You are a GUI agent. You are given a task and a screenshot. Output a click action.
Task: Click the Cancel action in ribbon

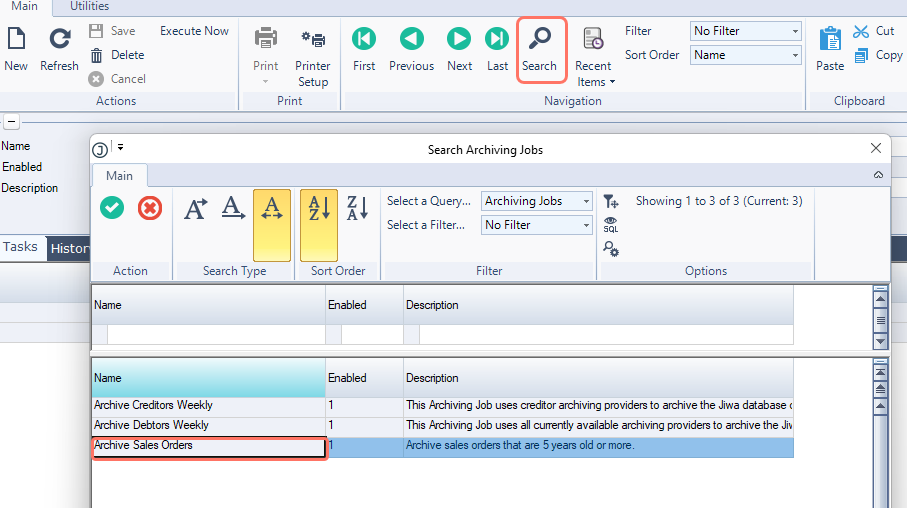(117, 79)
